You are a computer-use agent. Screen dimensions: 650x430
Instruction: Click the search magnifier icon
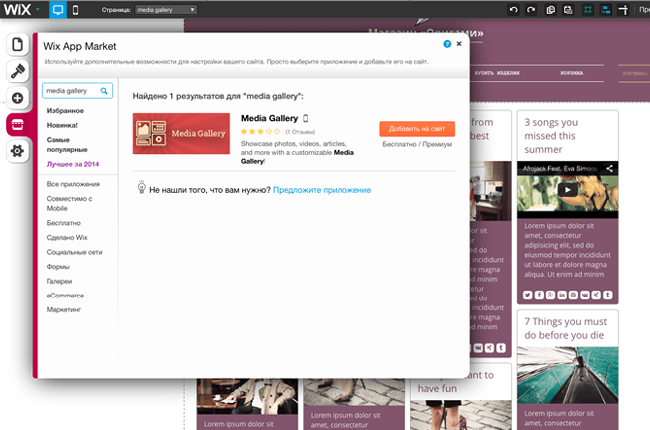[x=104, y=91]
